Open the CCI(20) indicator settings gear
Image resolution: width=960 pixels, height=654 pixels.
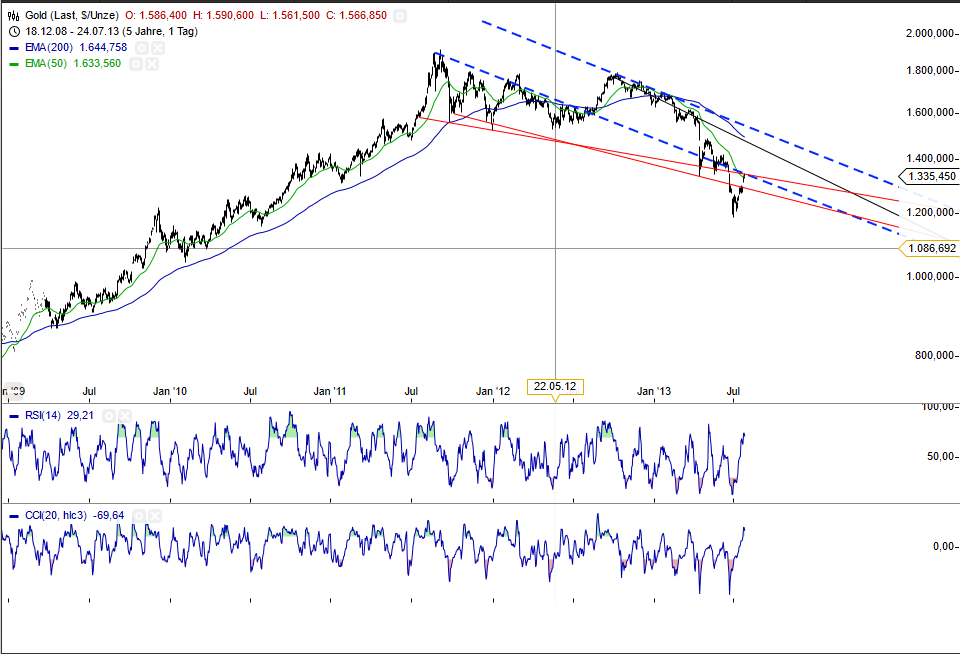click(x=139, y=515)
